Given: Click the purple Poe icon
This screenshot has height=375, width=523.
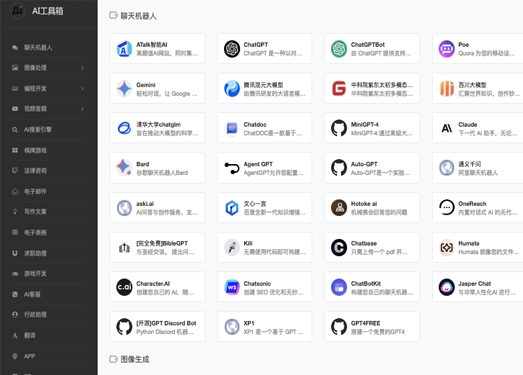Looking at the screenshot, I should 447,49.
